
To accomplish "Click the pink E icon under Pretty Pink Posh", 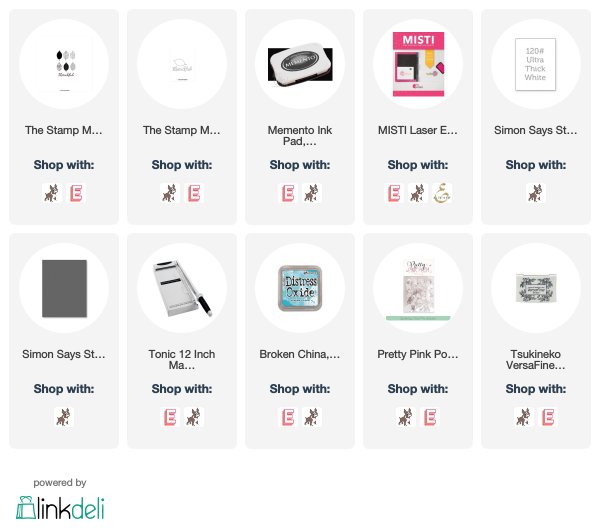I will (x=430, y=417).
